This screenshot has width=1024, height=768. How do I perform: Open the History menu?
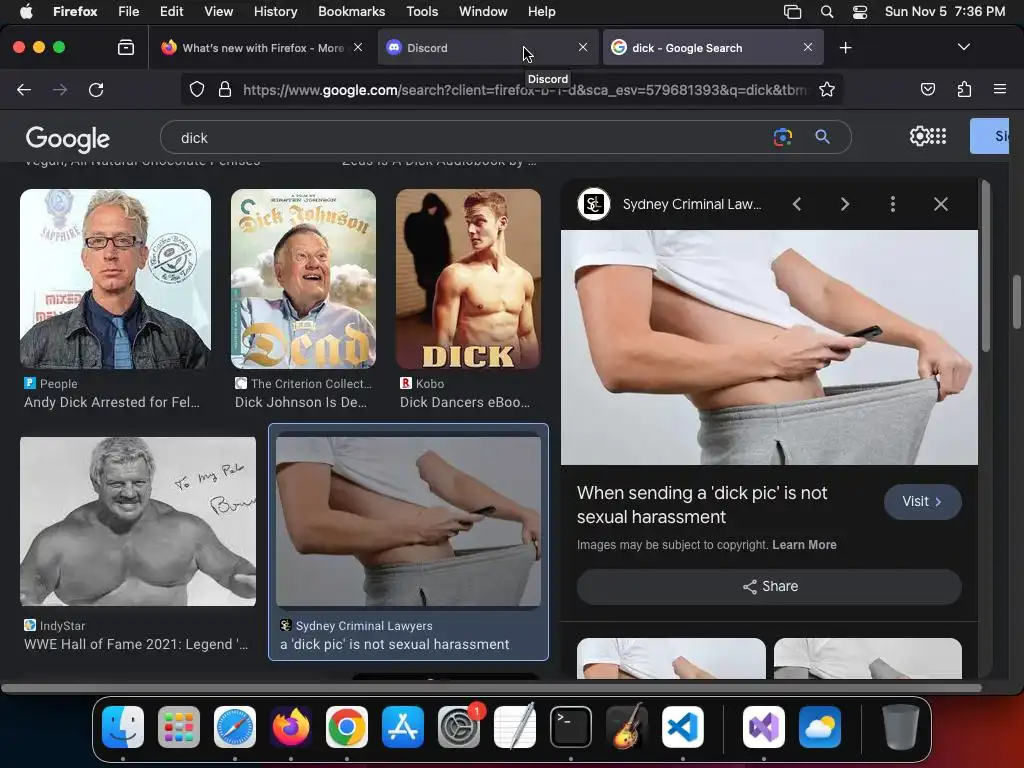coord(275,11)
